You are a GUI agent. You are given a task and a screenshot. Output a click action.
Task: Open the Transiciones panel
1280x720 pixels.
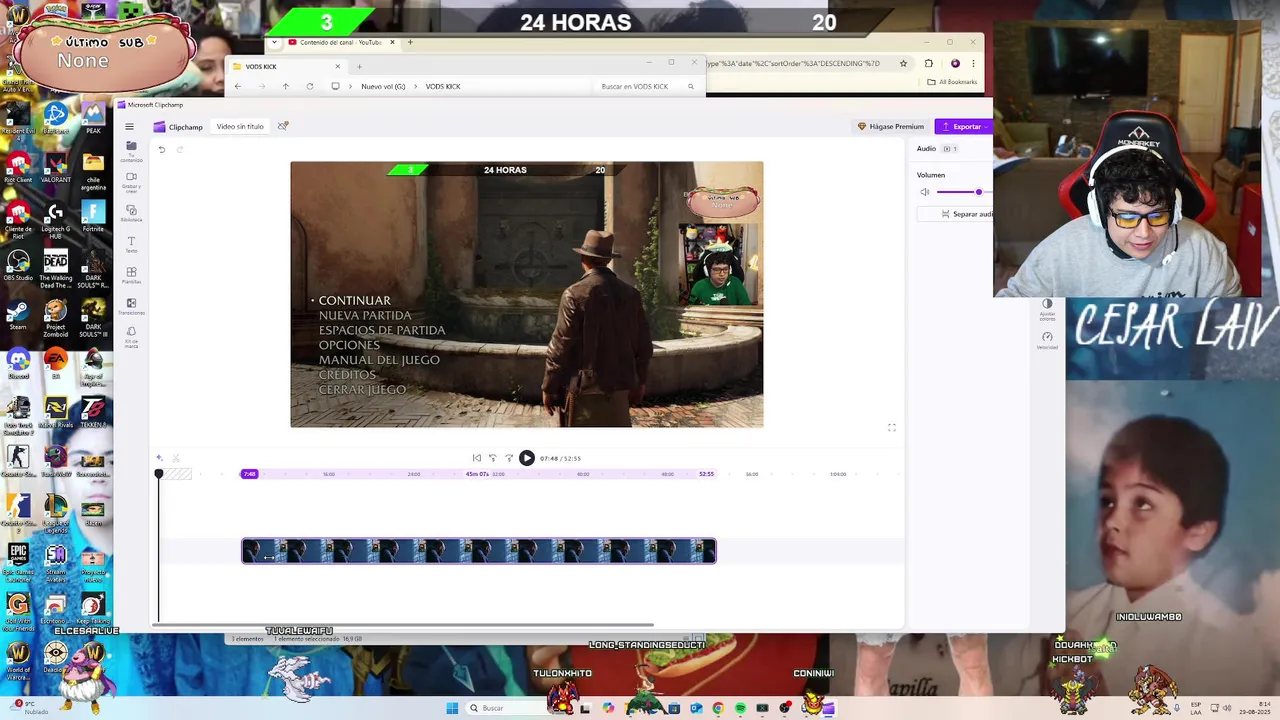click(x=131, y=306)
